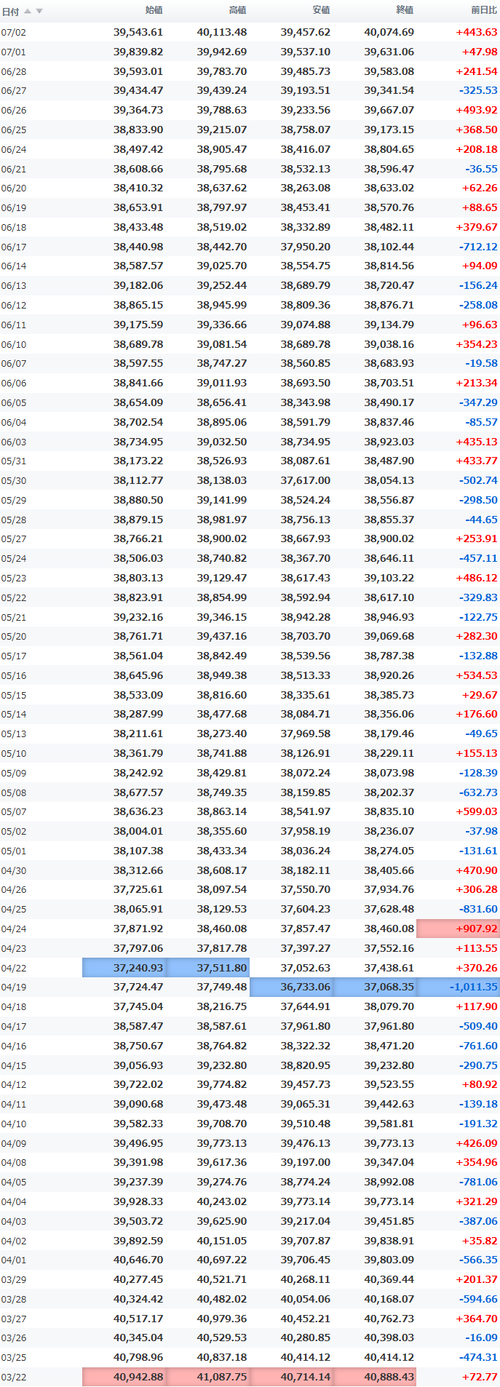500x1387 pixels.
Task: Select the 06/17 change value -712.12
Action: pyautogui.click(x=477, y=246)
